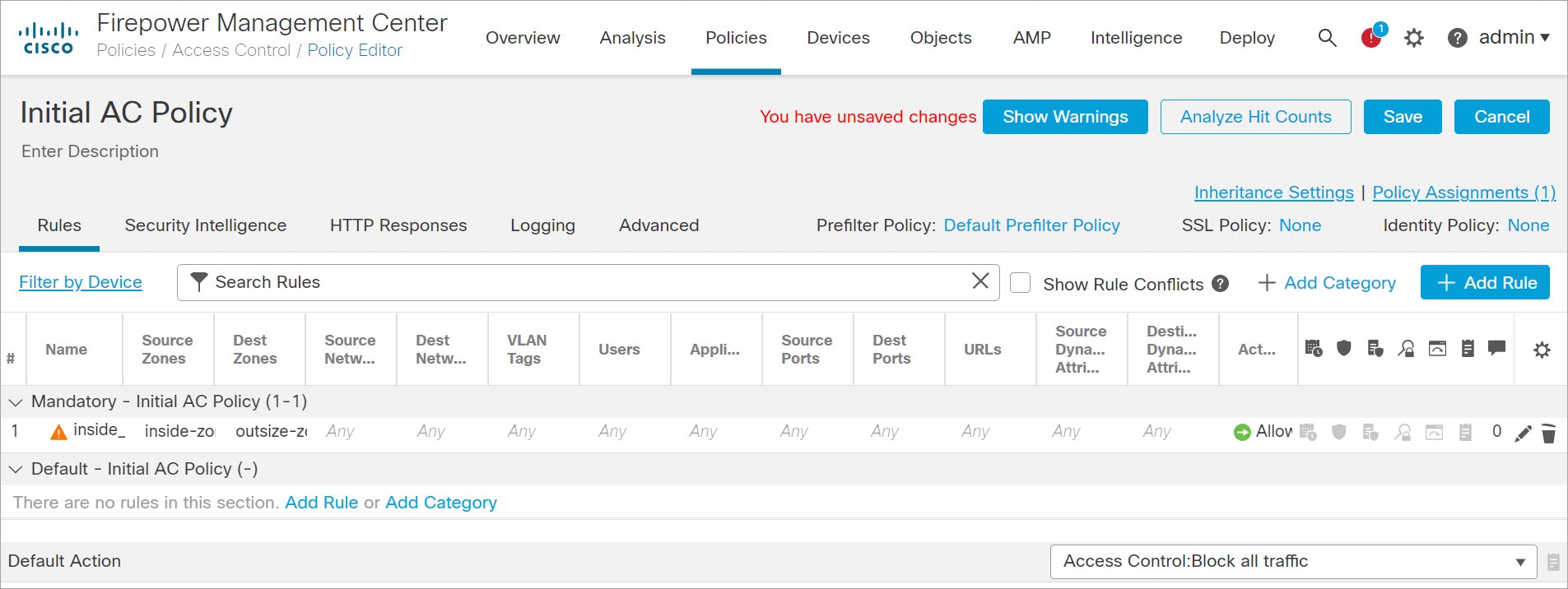Screen dimensions: 1568x589
Task: Edit rule 1 with the pencil icon
Action: pos(1523,434)
